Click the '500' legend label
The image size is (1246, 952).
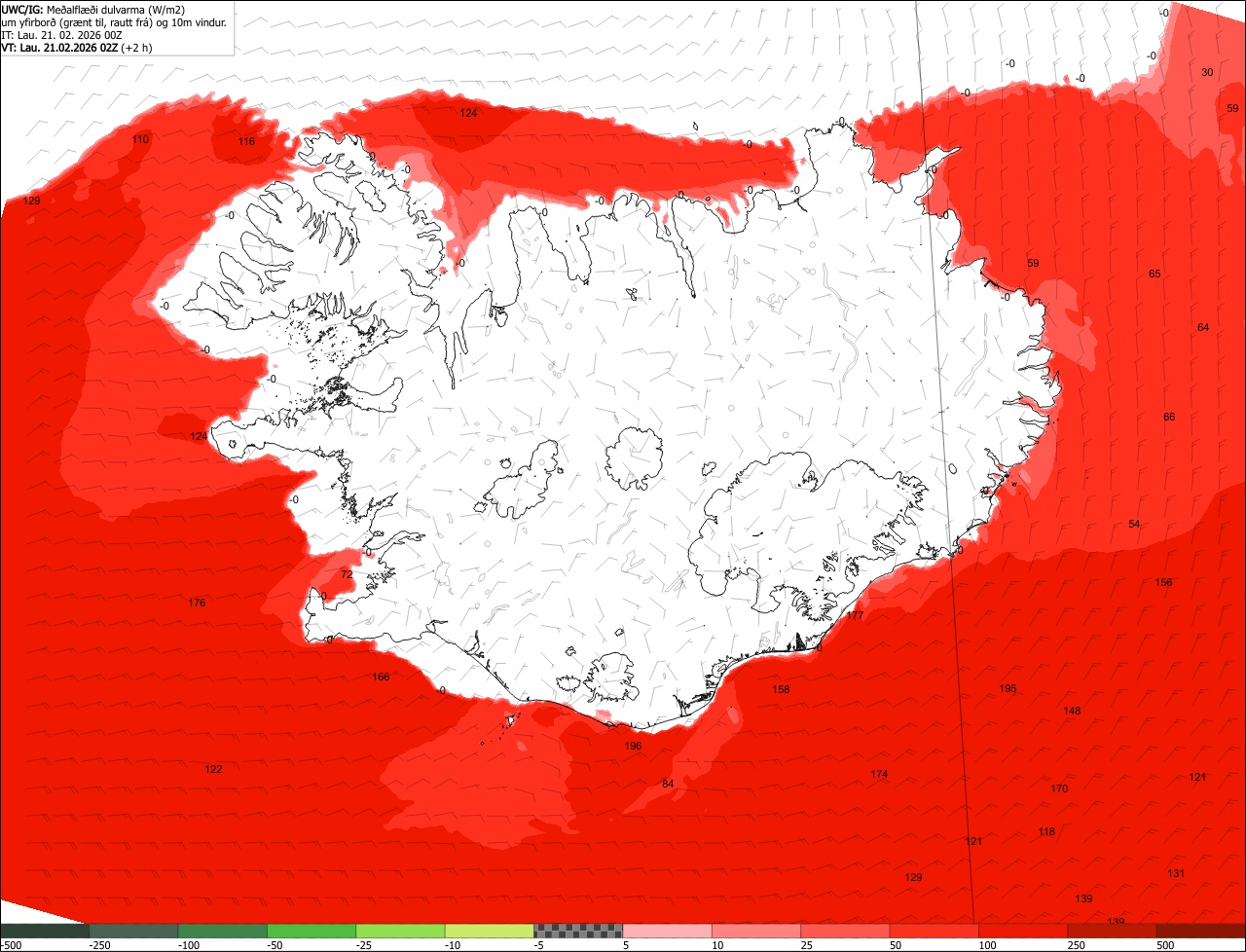[1166, 945]
